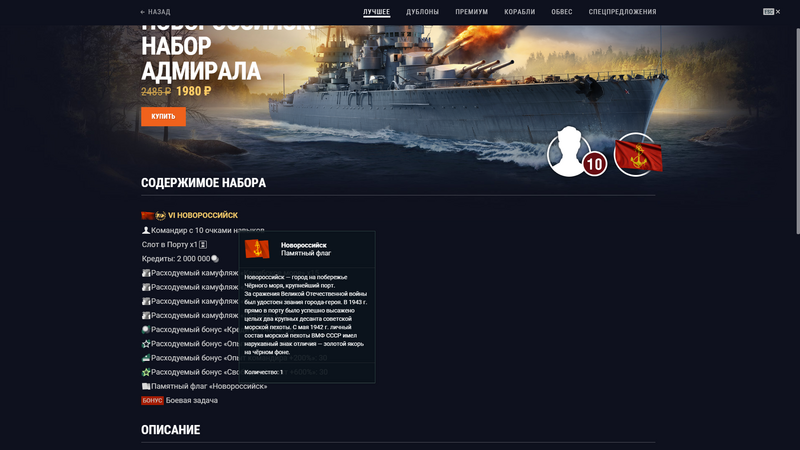Click the first expendable camouflage icon in list
800x450 pixels.
pyautogui.click(x=146, y=273)
